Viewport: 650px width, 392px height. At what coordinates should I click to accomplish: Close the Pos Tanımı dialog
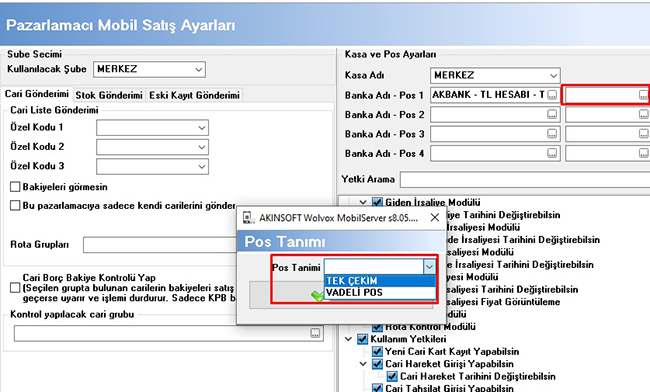click(x=434, y=217)
